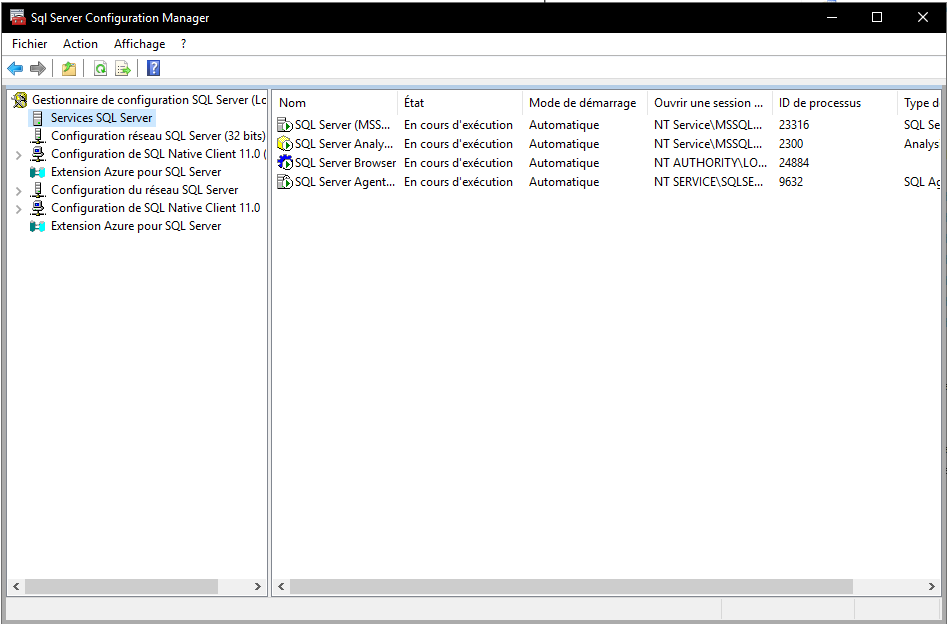Click icon of the first Extension Azure pour SQL Server
The height and width of the screenshot is (624, 947).
pos(38,172)
